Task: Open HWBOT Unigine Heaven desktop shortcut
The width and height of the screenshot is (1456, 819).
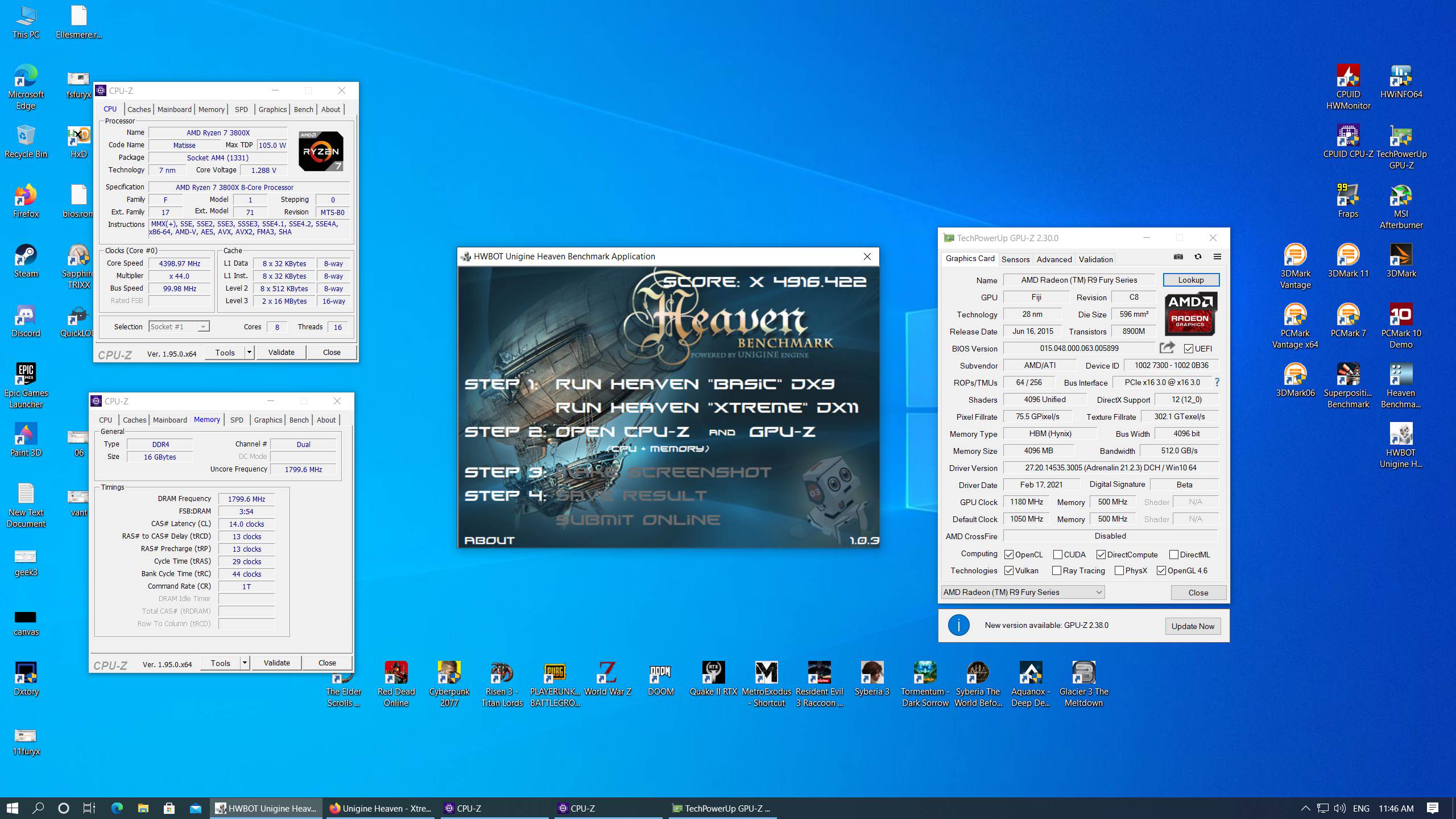Action: click(x=1401, y=446)
